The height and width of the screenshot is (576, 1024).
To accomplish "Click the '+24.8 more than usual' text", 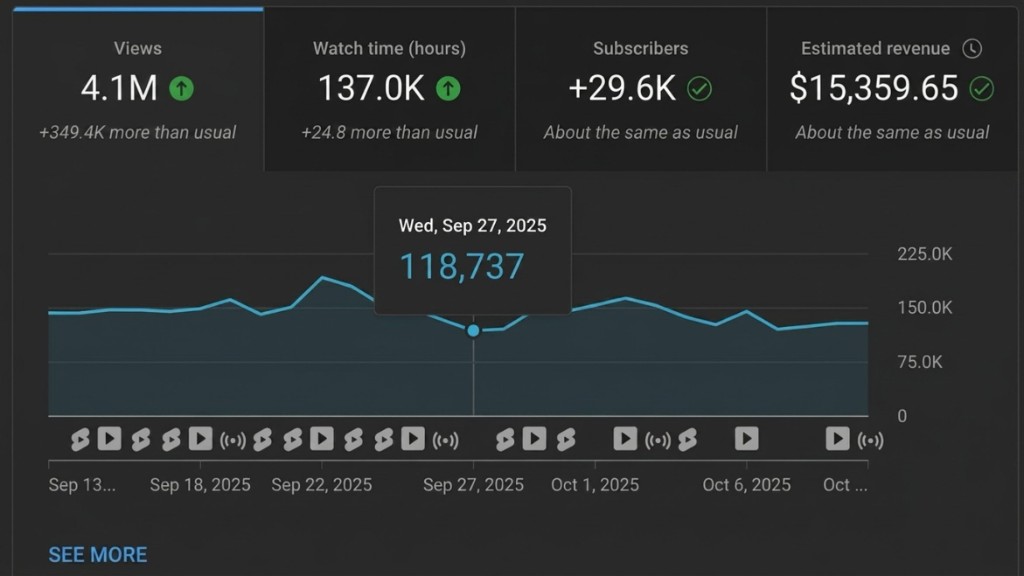I will [x=389, y=133].
